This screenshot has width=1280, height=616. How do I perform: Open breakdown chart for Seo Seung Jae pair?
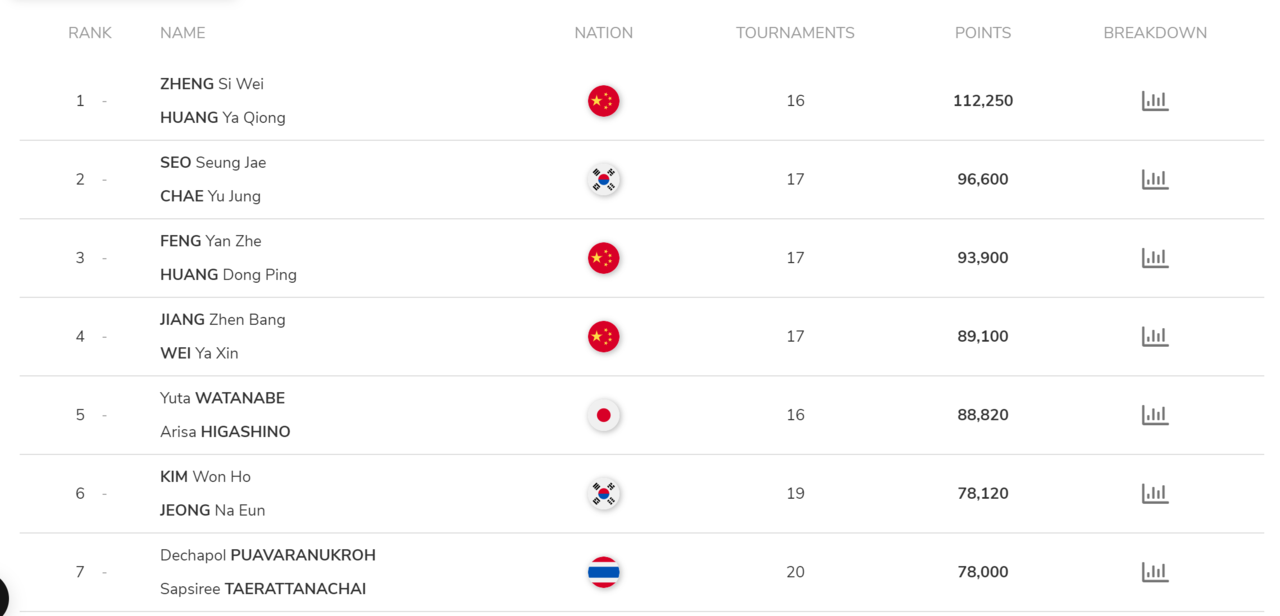click(1155, 180)
